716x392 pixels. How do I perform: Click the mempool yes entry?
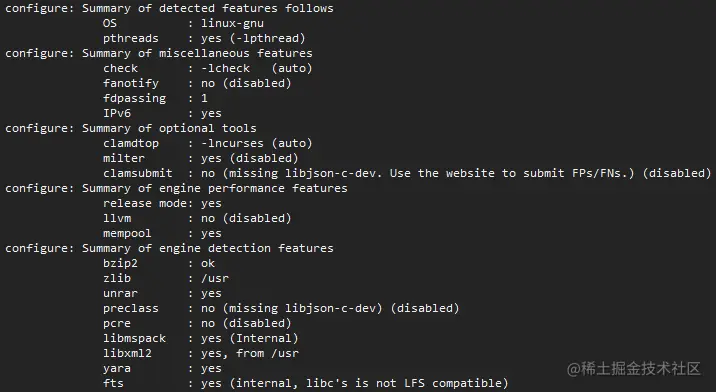pos(162,233)
